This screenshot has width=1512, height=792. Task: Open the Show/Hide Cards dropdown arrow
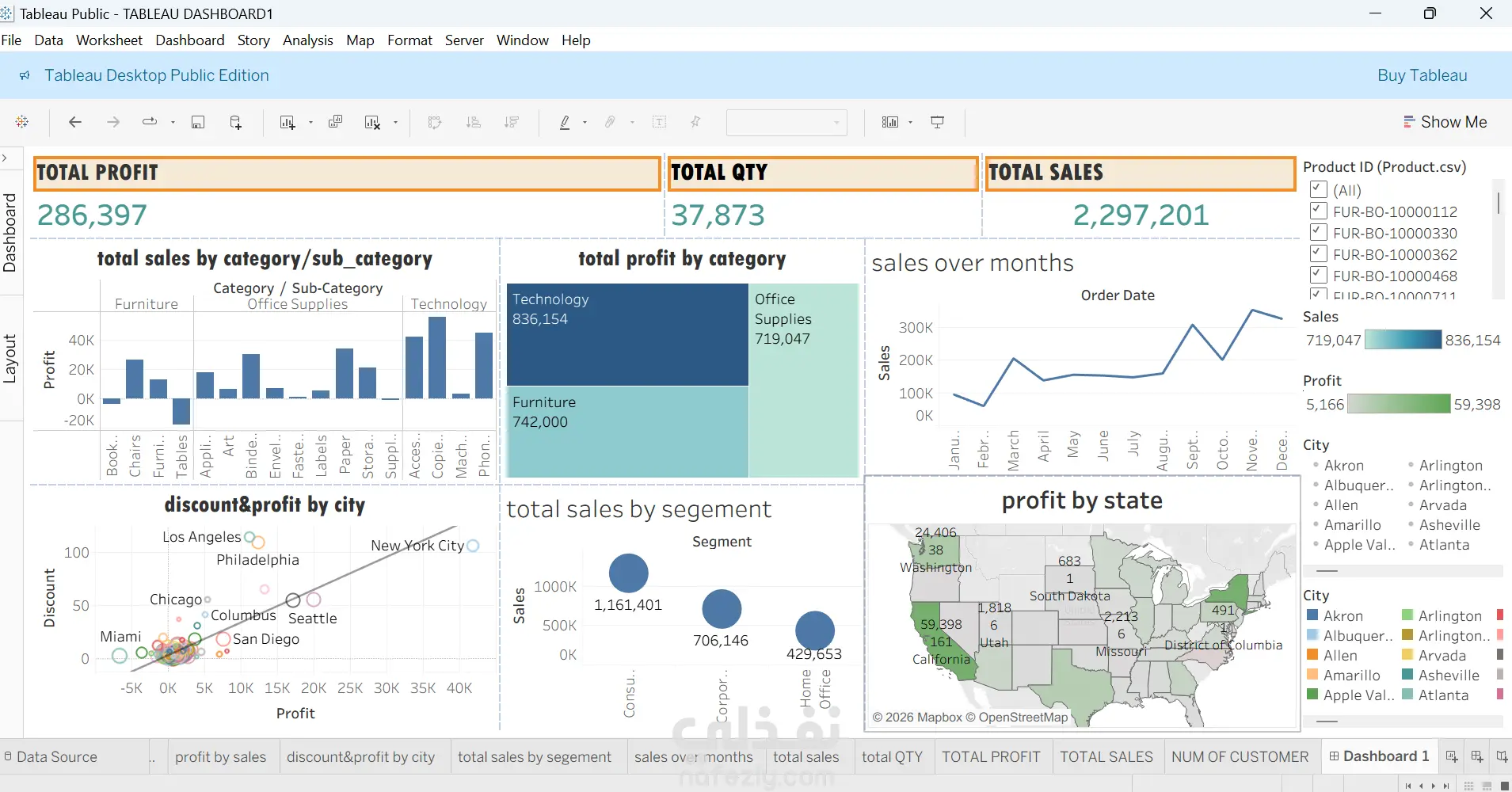point(910,122)
